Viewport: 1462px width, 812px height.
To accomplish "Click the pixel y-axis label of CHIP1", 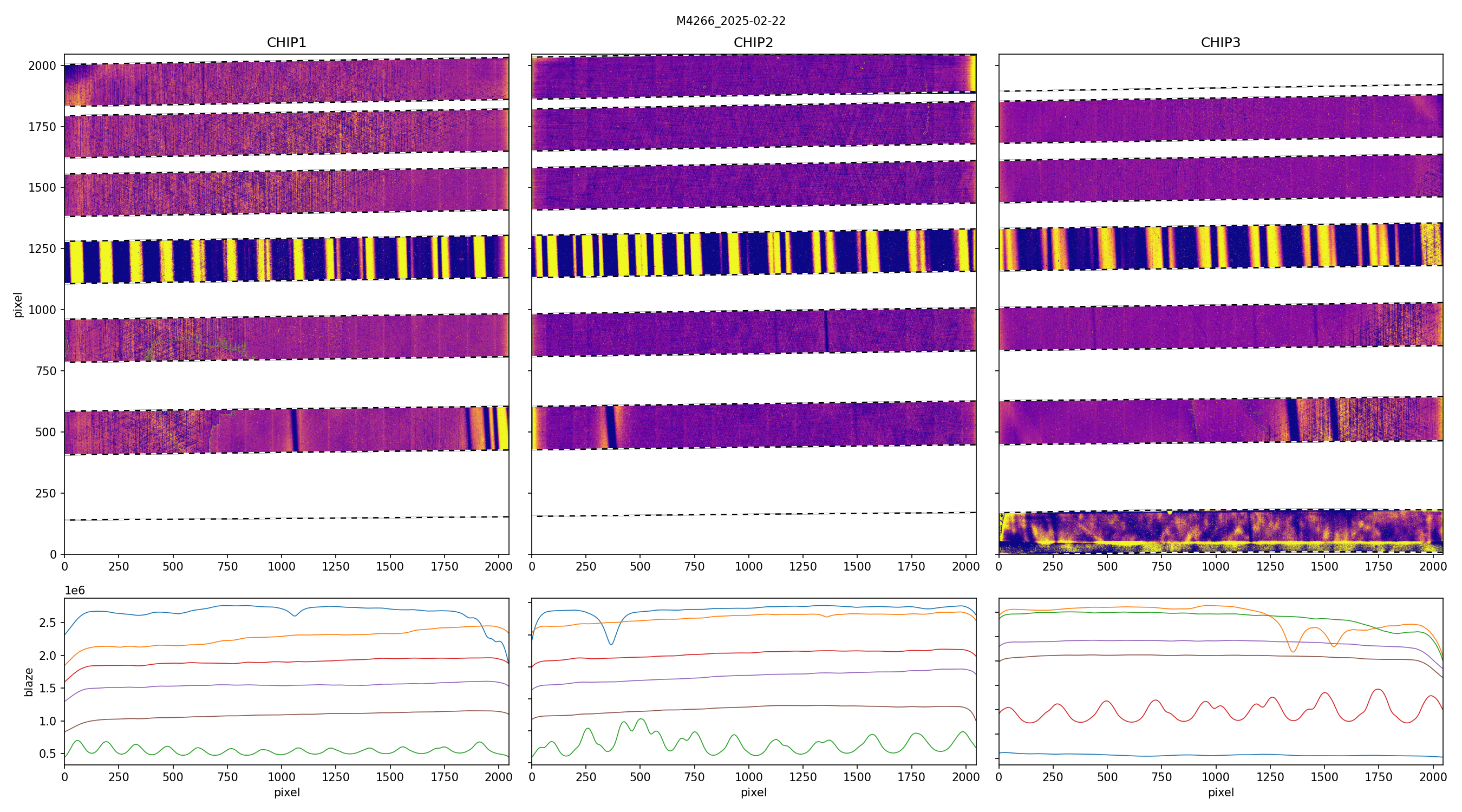I will [18, 305].
